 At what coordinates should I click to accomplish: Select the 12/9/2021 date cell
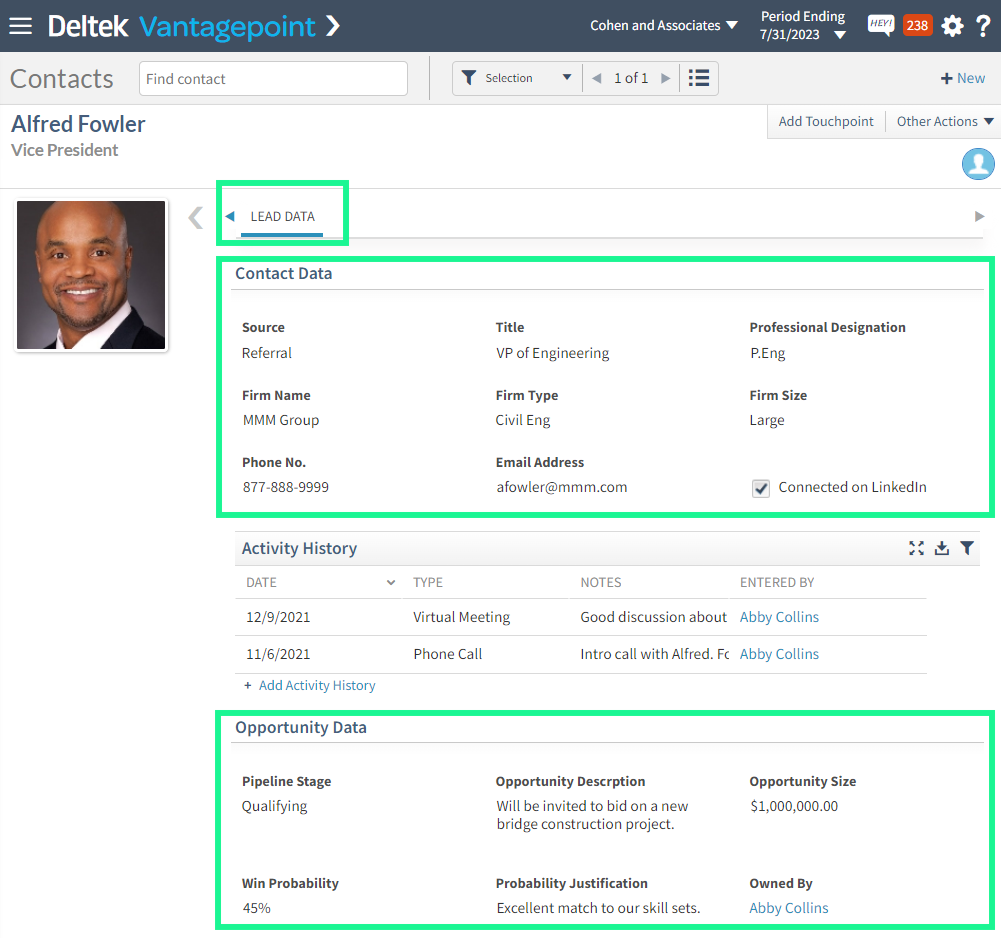[278, 617]
